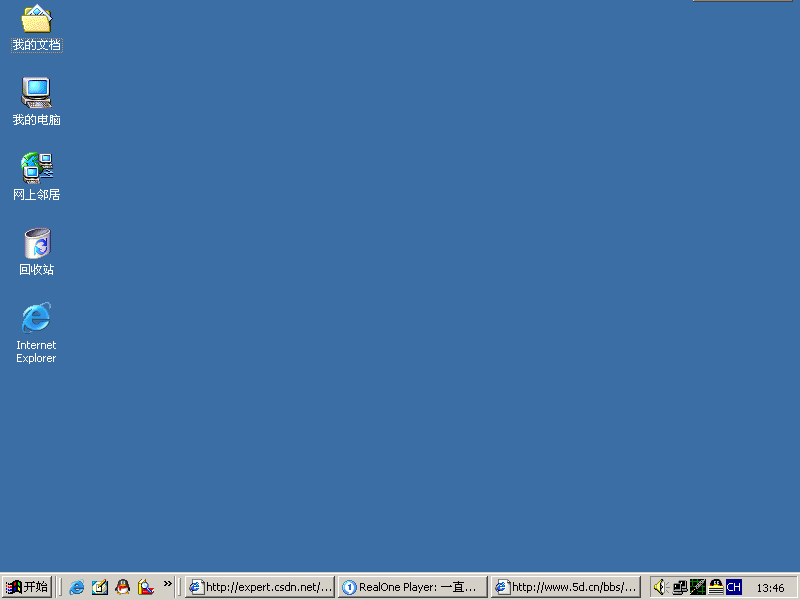Select the 我的电脑 desktop icon
This screenshot has height=600, width=800.
pyautogui.click(x=36, y=101)
